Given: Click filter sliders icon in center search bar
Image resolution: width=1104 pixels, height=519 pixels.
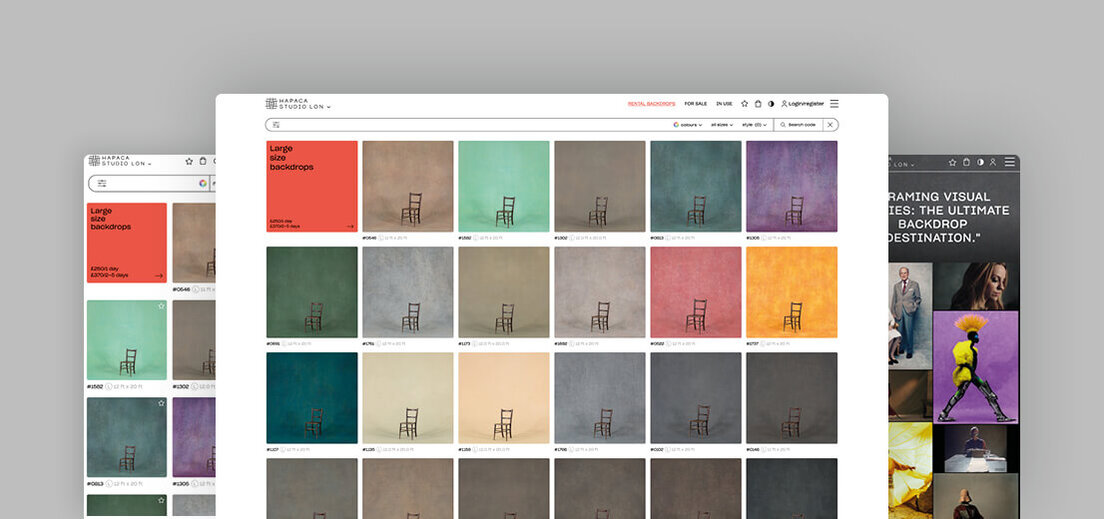Looking at the screenshot, I should coord(276,125).
